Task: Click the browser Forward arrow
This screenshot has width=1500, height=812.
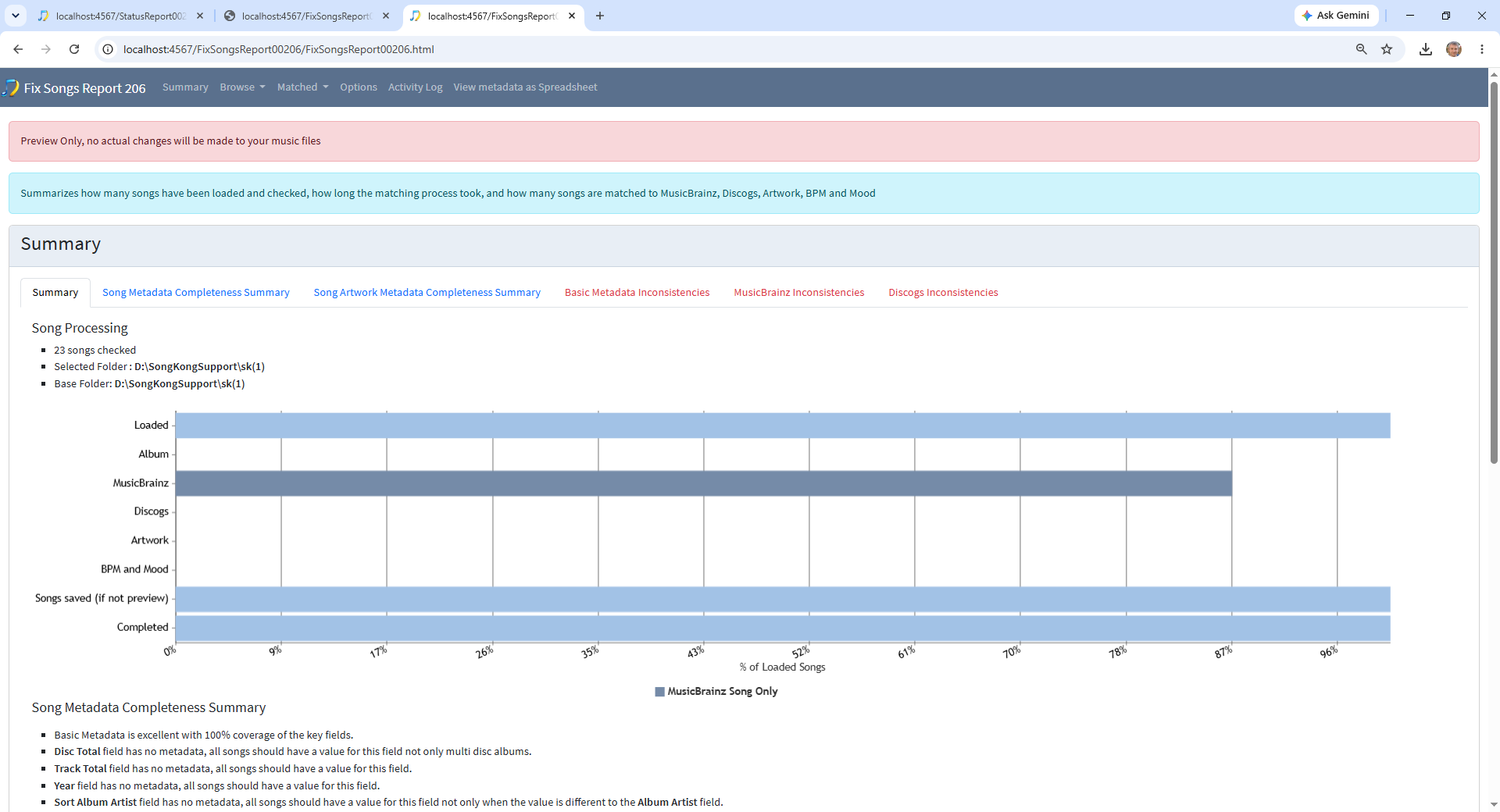Action: pyautogui.click(x=46, y=49)
